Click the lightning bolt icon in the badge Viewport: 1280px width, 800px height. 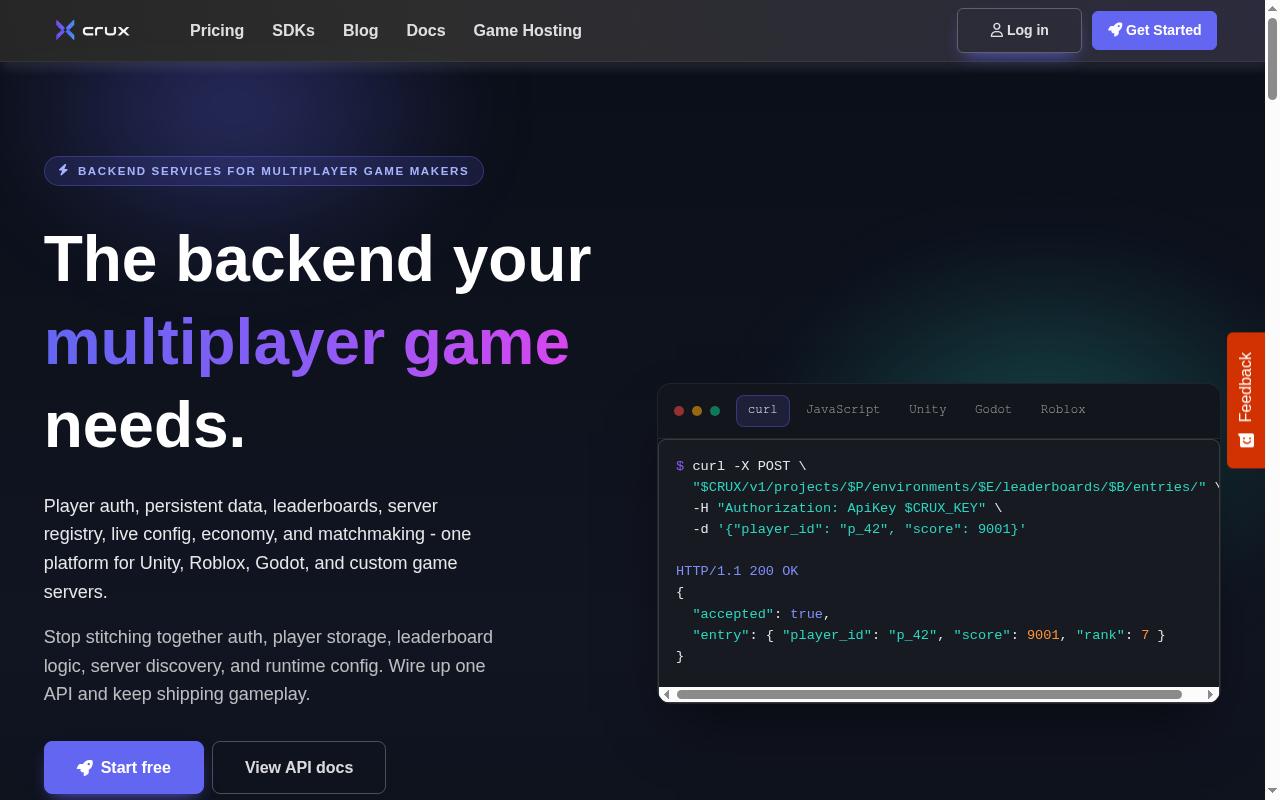[x=63, y=170]
